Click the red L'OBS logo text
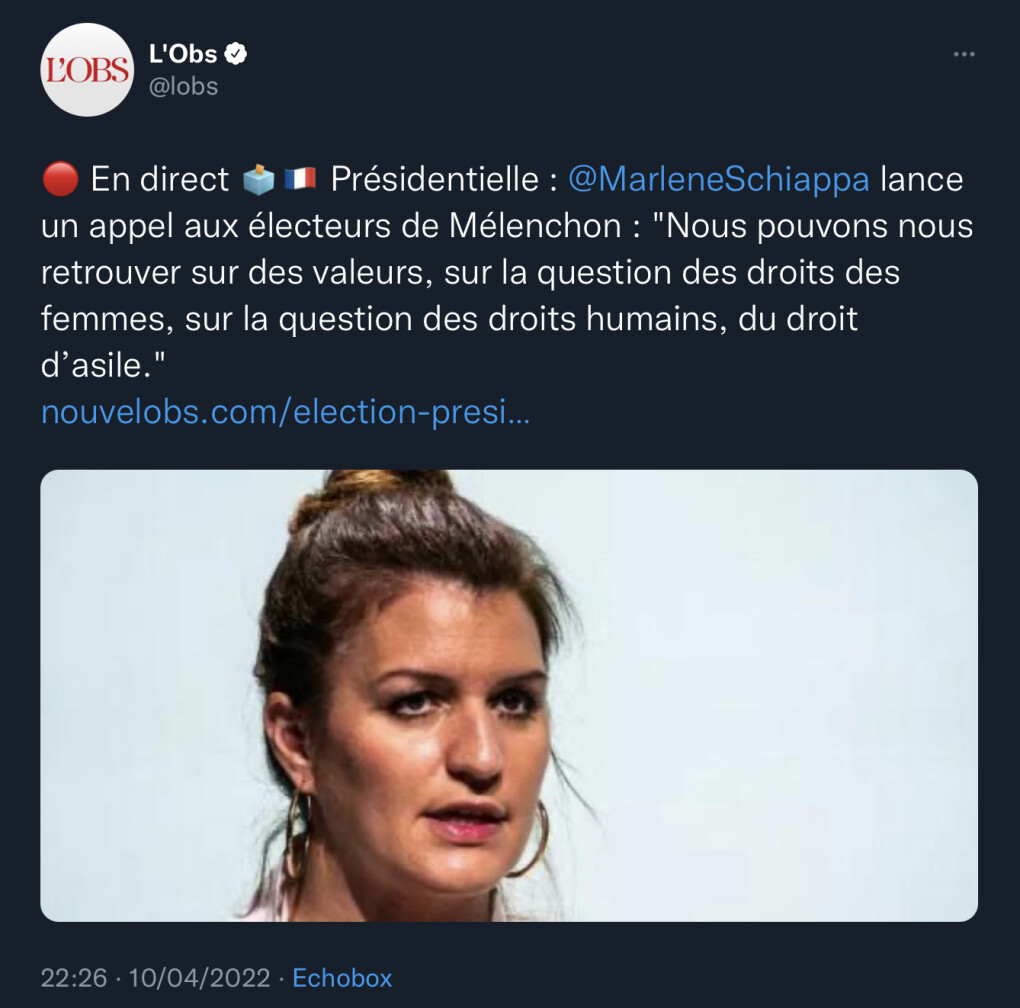 pyautogui.click(x=87, y=71)
